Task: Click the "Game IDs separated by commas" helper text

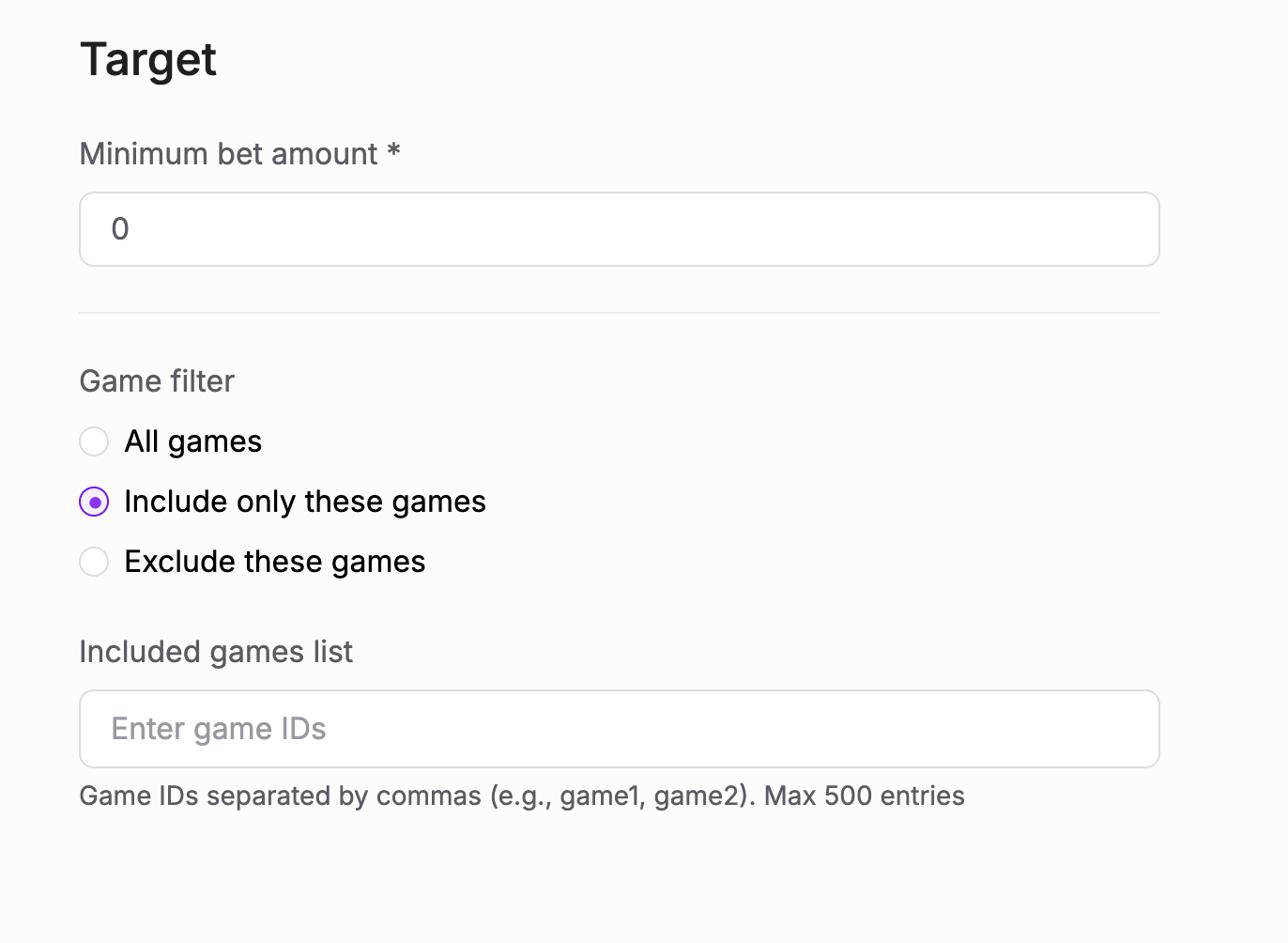Action: pos(280,796)
